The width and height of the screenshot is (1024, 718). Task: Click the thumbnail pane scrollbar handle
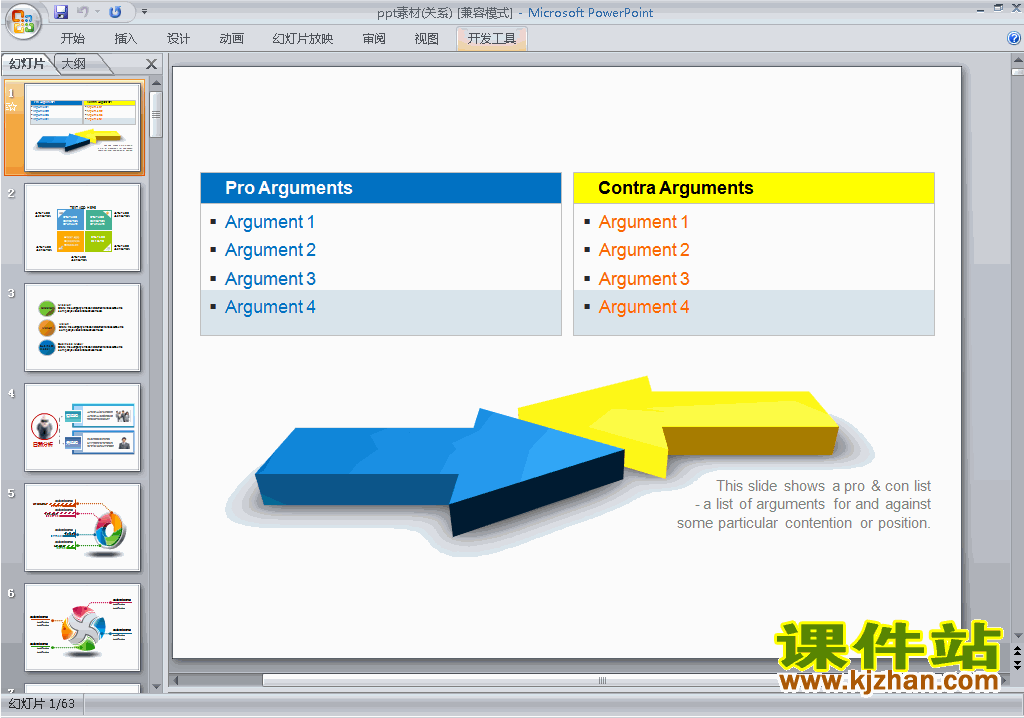pyautogui.click(x=156, y=114)
